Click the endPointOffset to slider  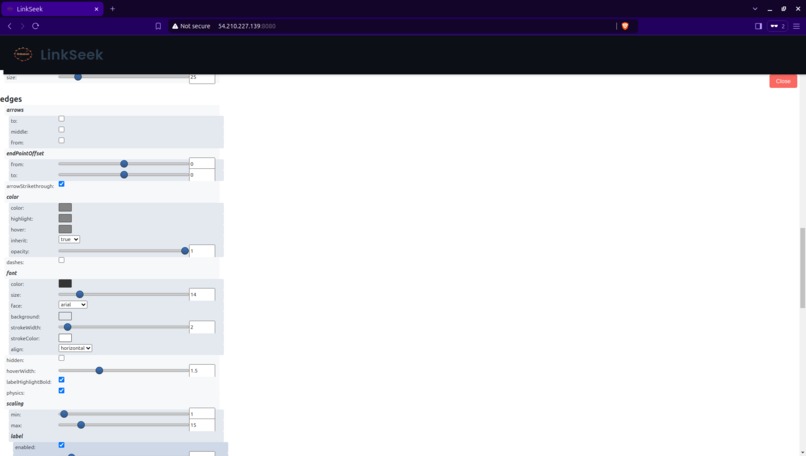pyautogui.click(x=123, y=175)
